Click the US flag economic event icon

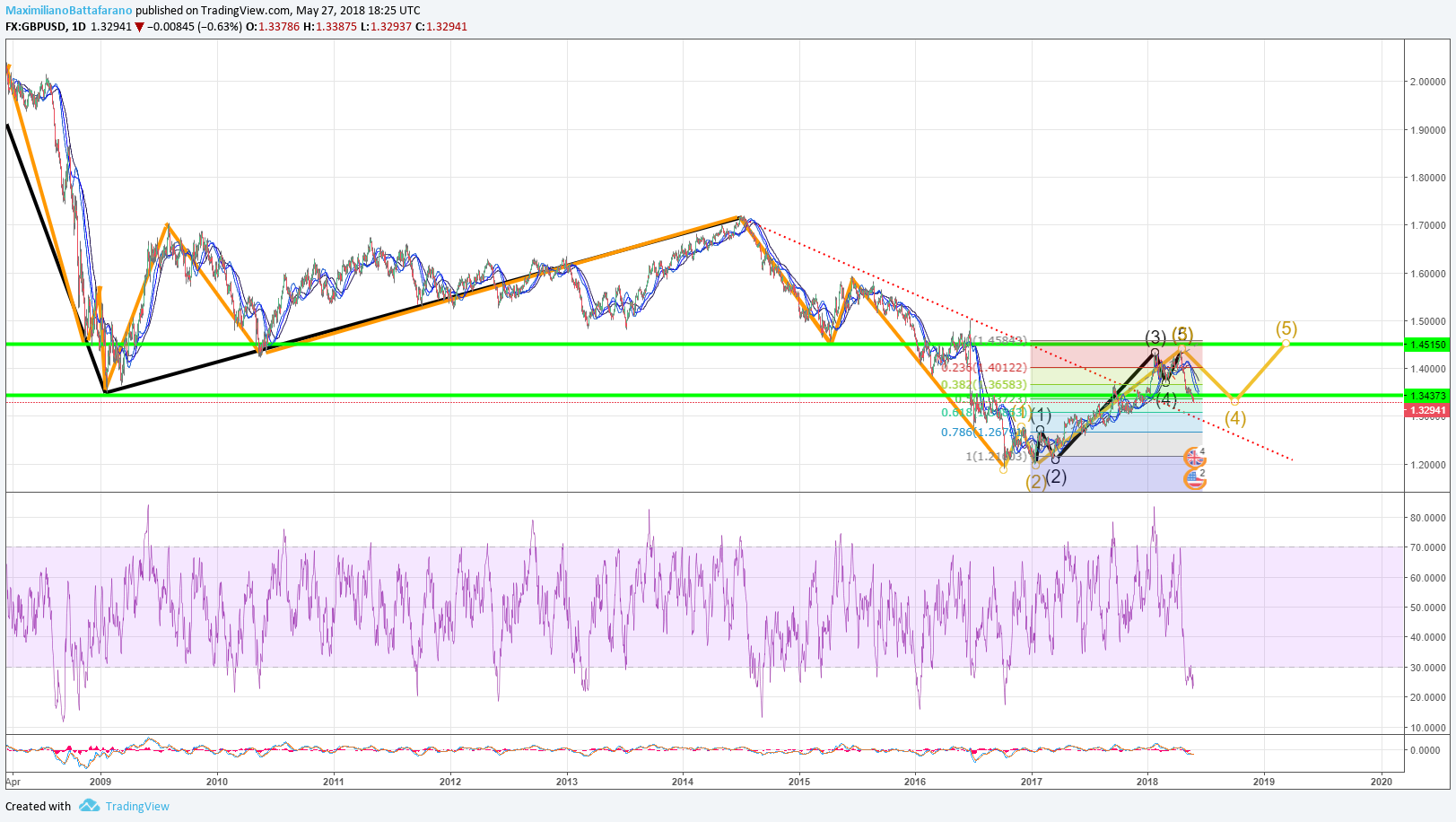[1194, 478]
